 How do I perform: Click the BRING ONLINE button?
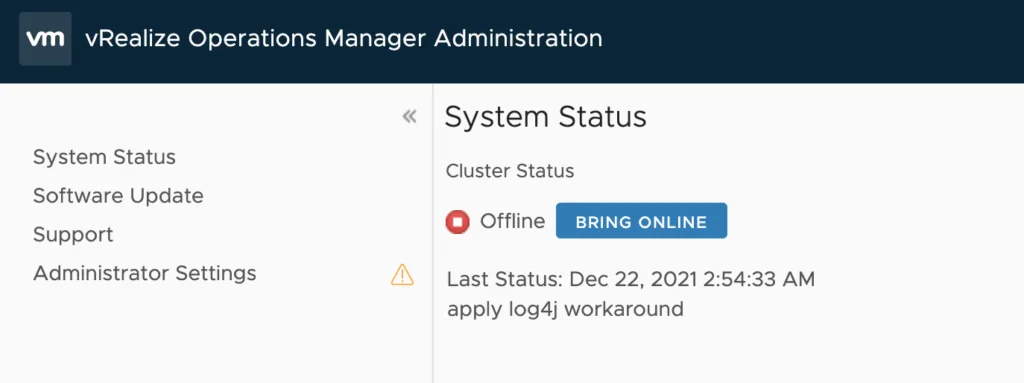pos(641,221)
